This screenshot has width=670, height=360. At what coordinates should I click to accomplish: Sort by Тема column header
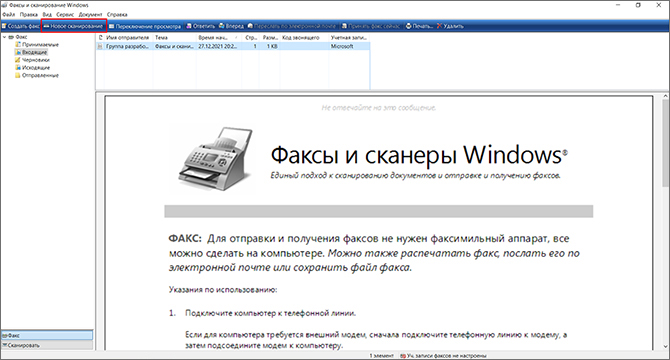tap(174, 38)
